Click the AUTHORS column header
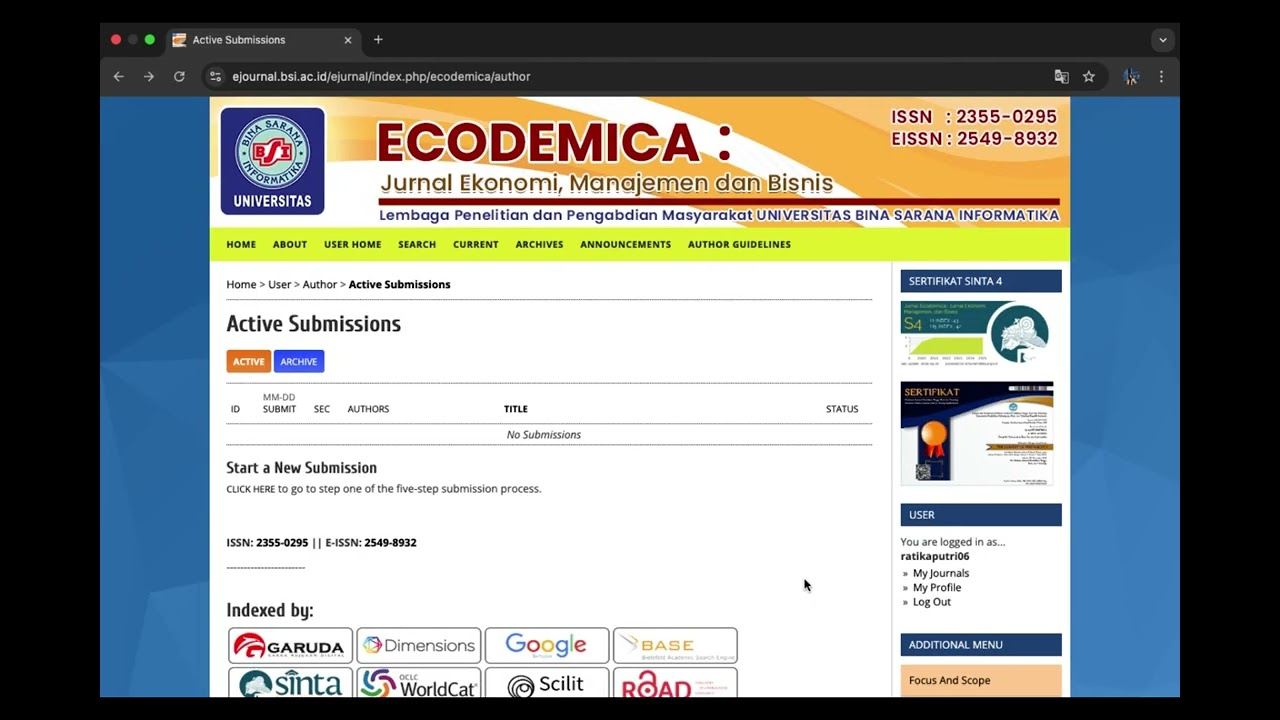 [x=368, y=409]
